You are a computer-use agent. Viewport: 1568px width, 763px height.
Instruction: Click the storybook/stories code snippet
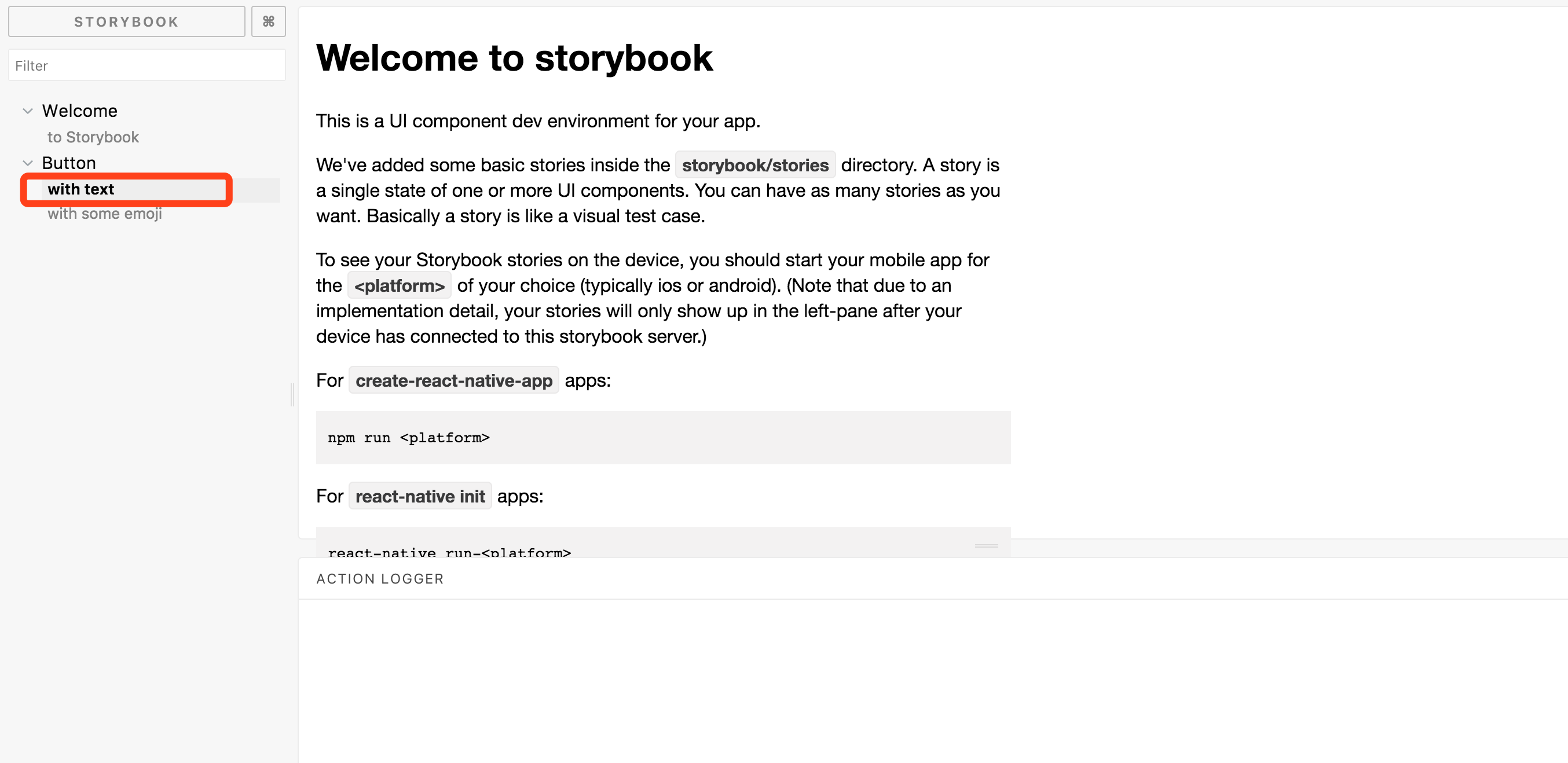pos(755,164)
